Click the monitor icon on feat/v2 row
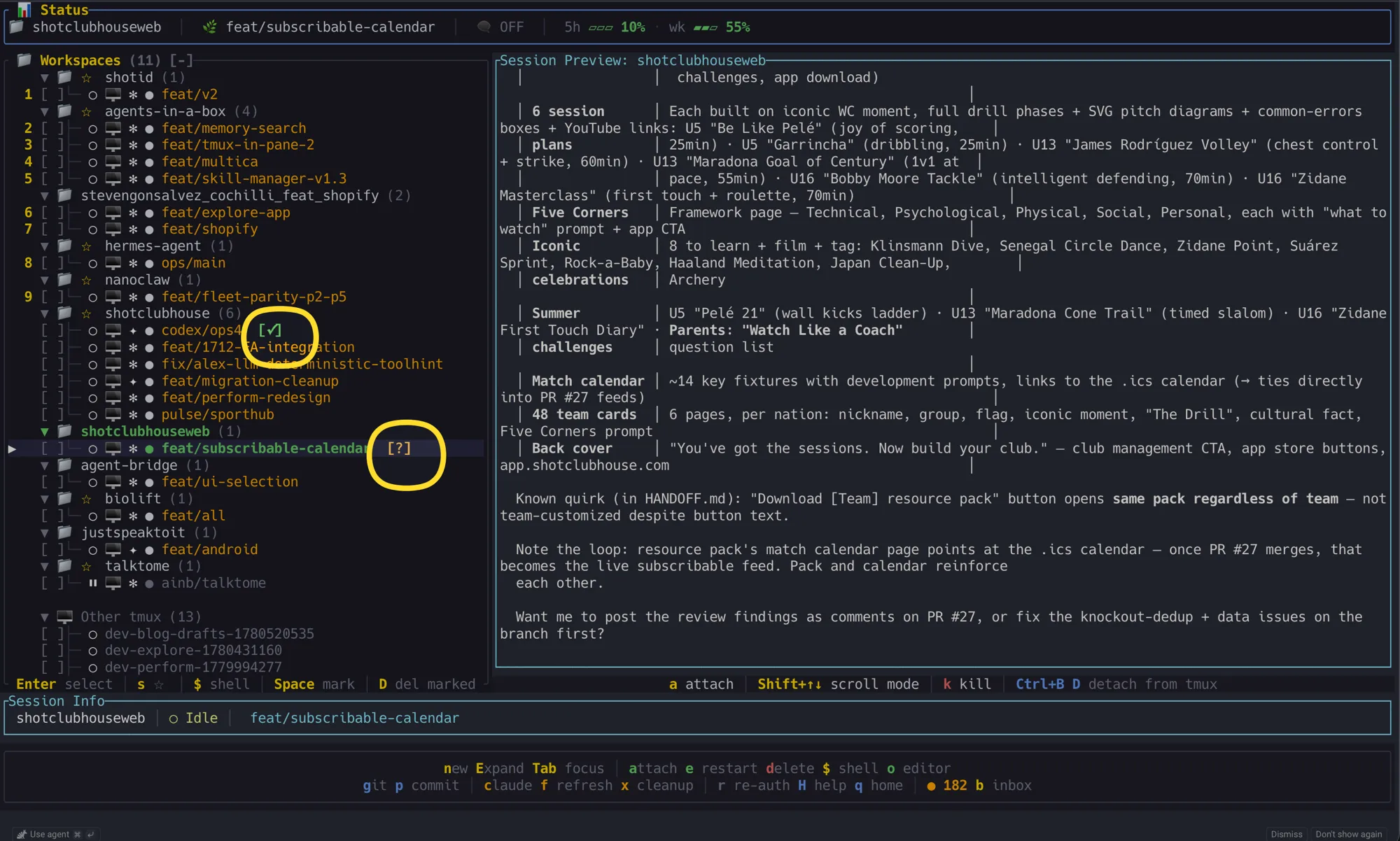 [x=113, y=94]
